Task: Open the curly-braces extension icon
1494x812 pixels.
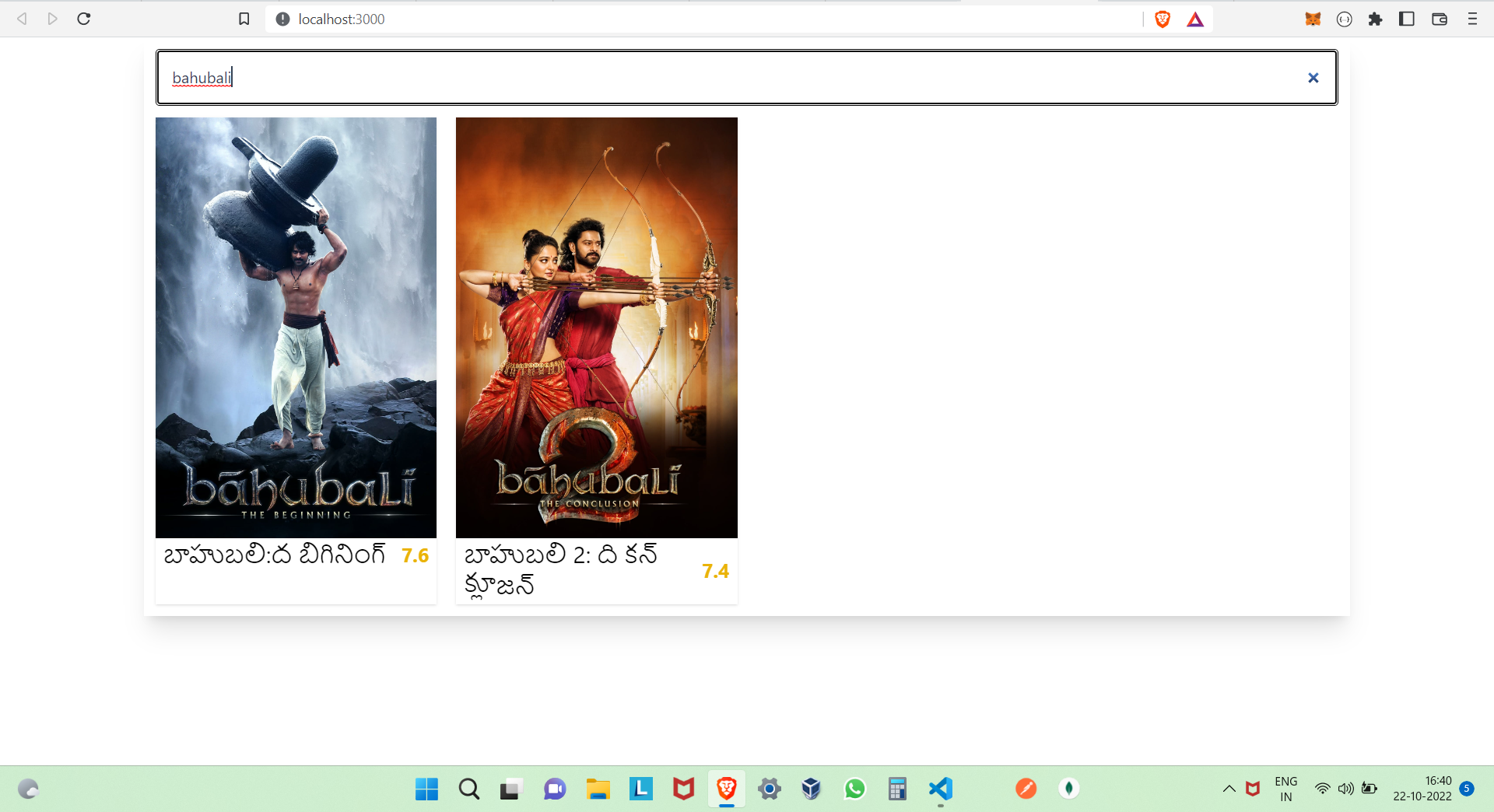Action: click(1344, 19)
